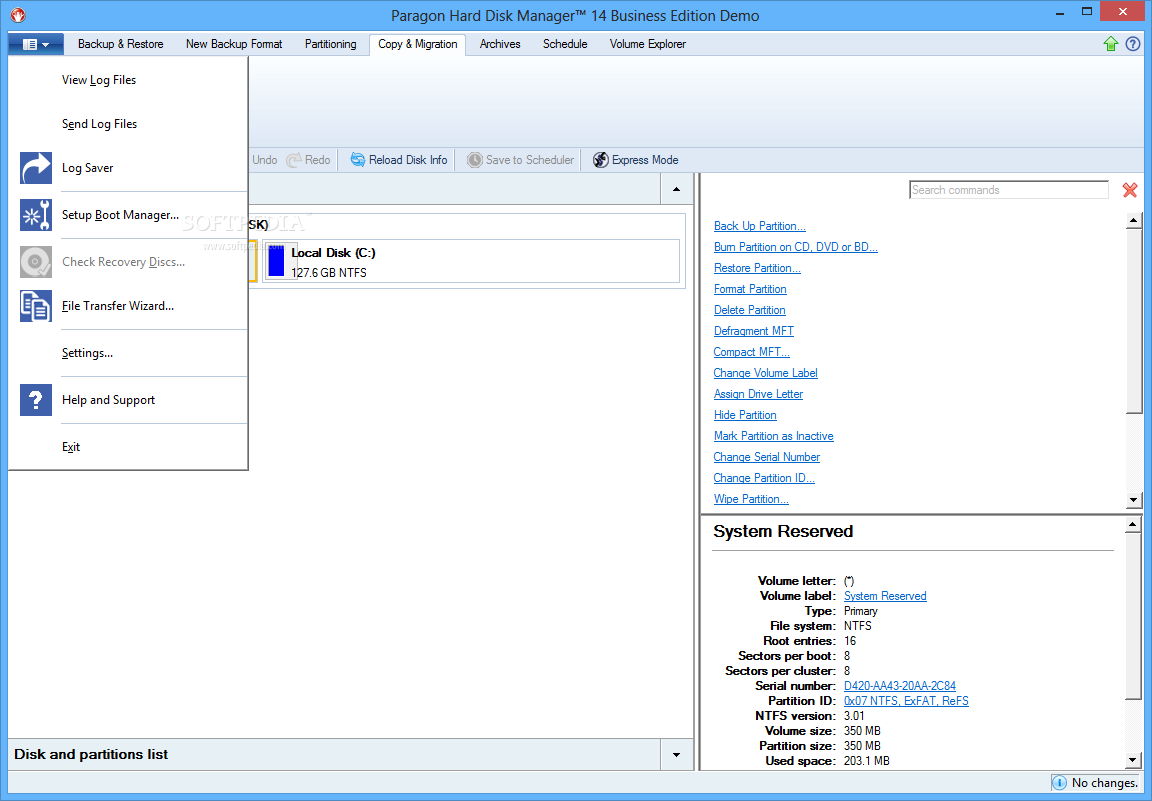Click the Paragon app icon in title bar
Viewport: 1152px width, 801px height.
click(18, 15)
